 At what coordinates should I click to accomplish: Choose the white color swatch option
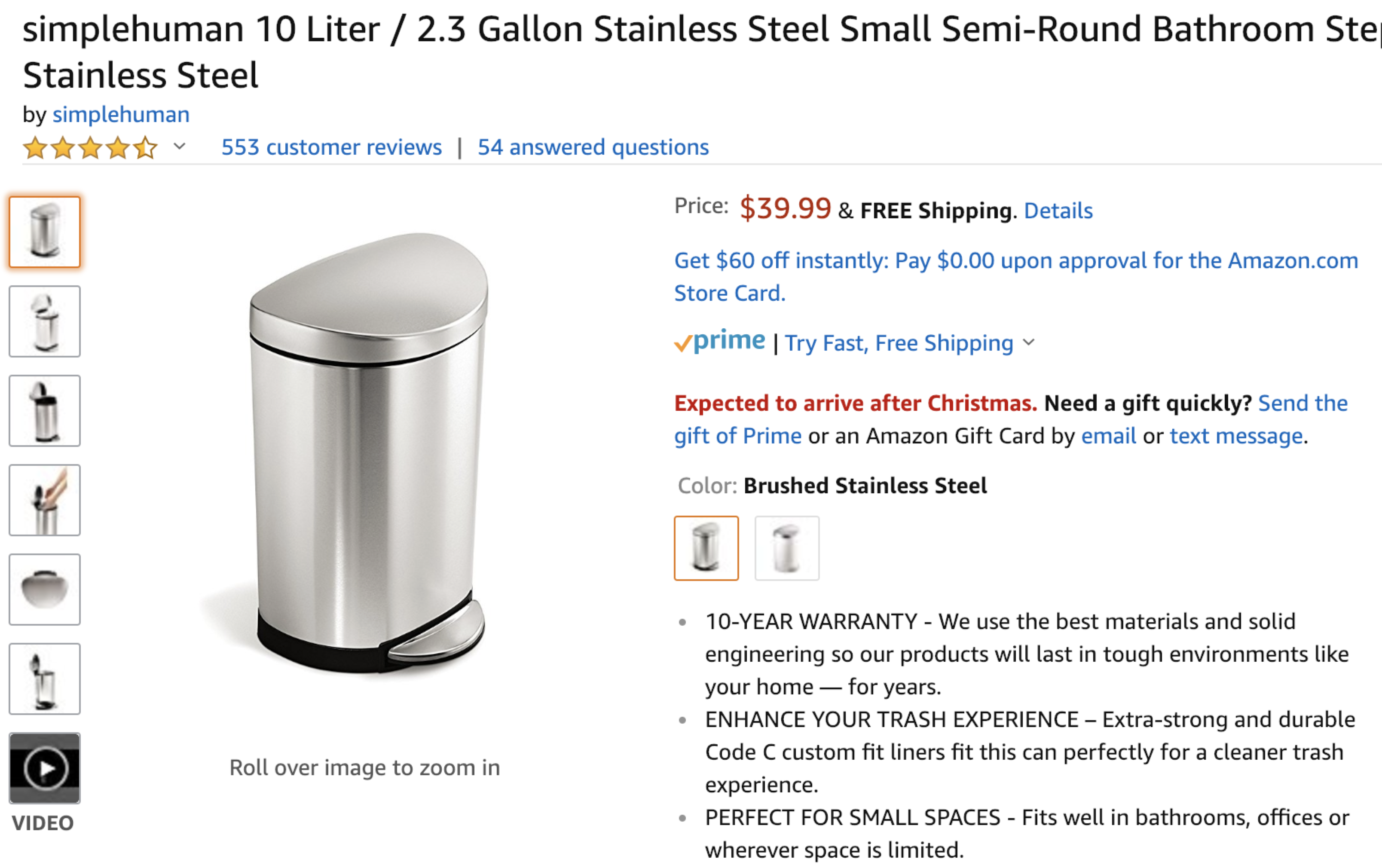tap(787, 548)
